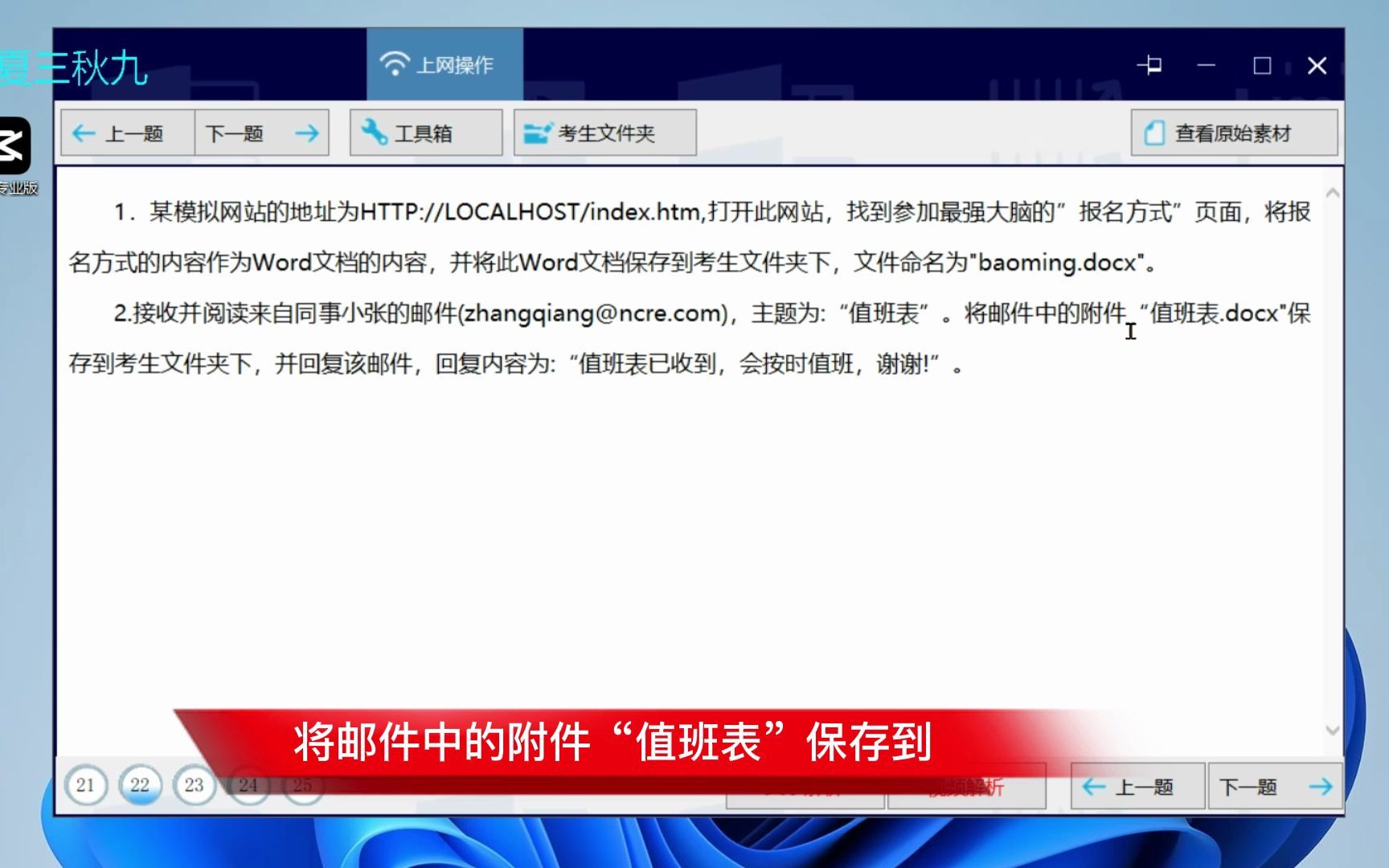Jump to question number 21

pos(85,785)
